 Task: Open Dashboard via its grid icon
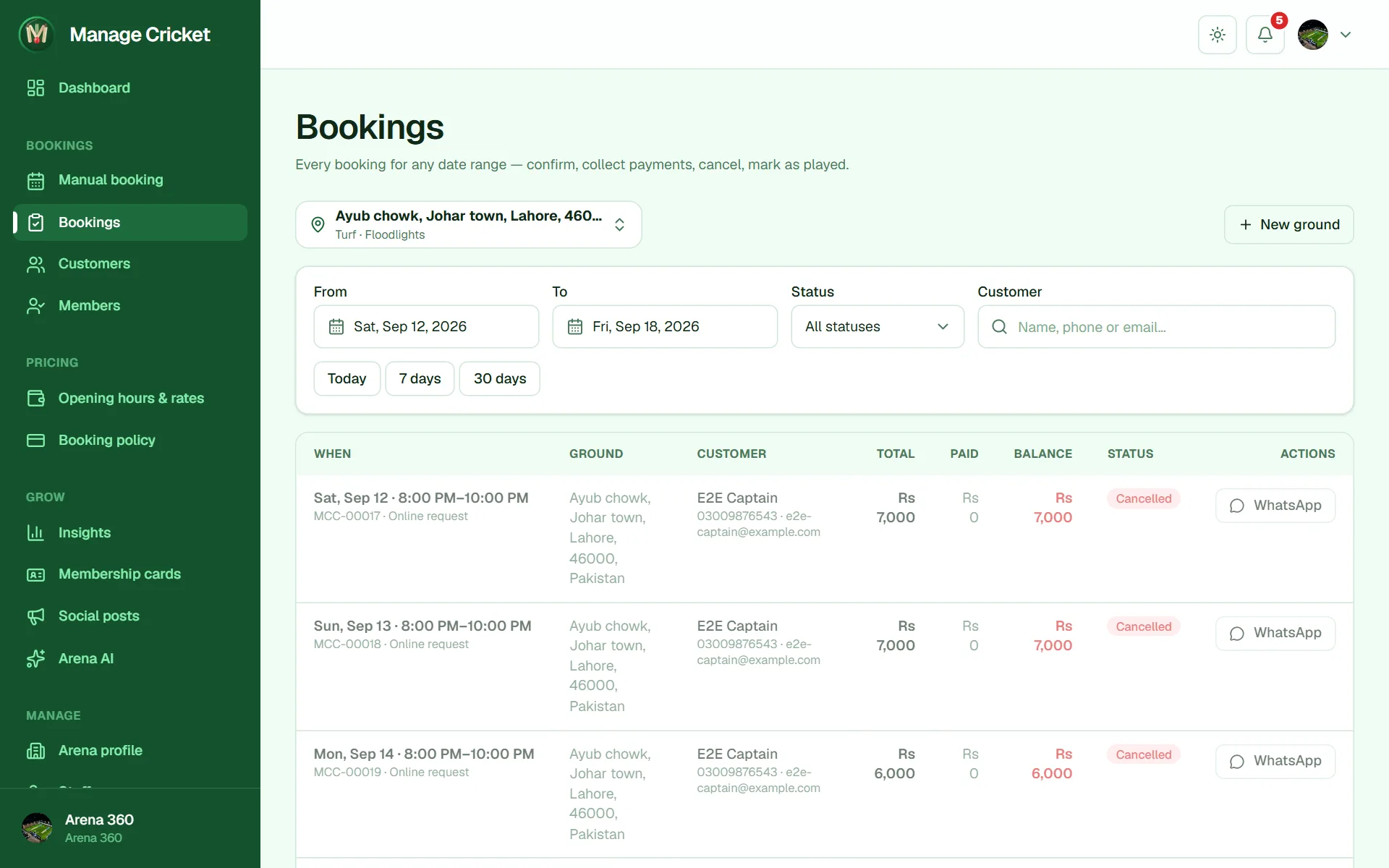pyautogui.click(x=35, y=88)
